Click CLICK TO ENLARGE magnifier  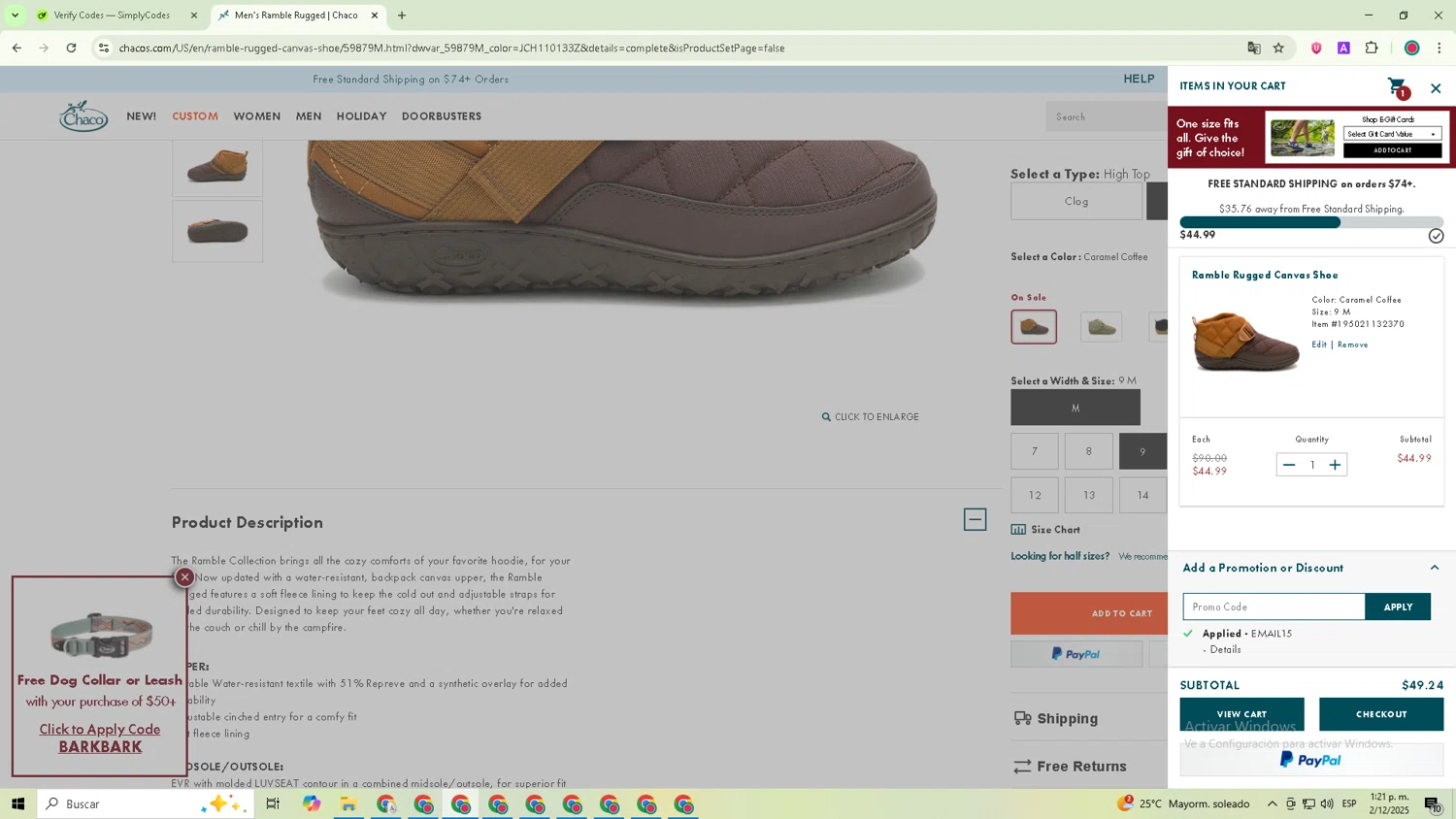[870, 417]
